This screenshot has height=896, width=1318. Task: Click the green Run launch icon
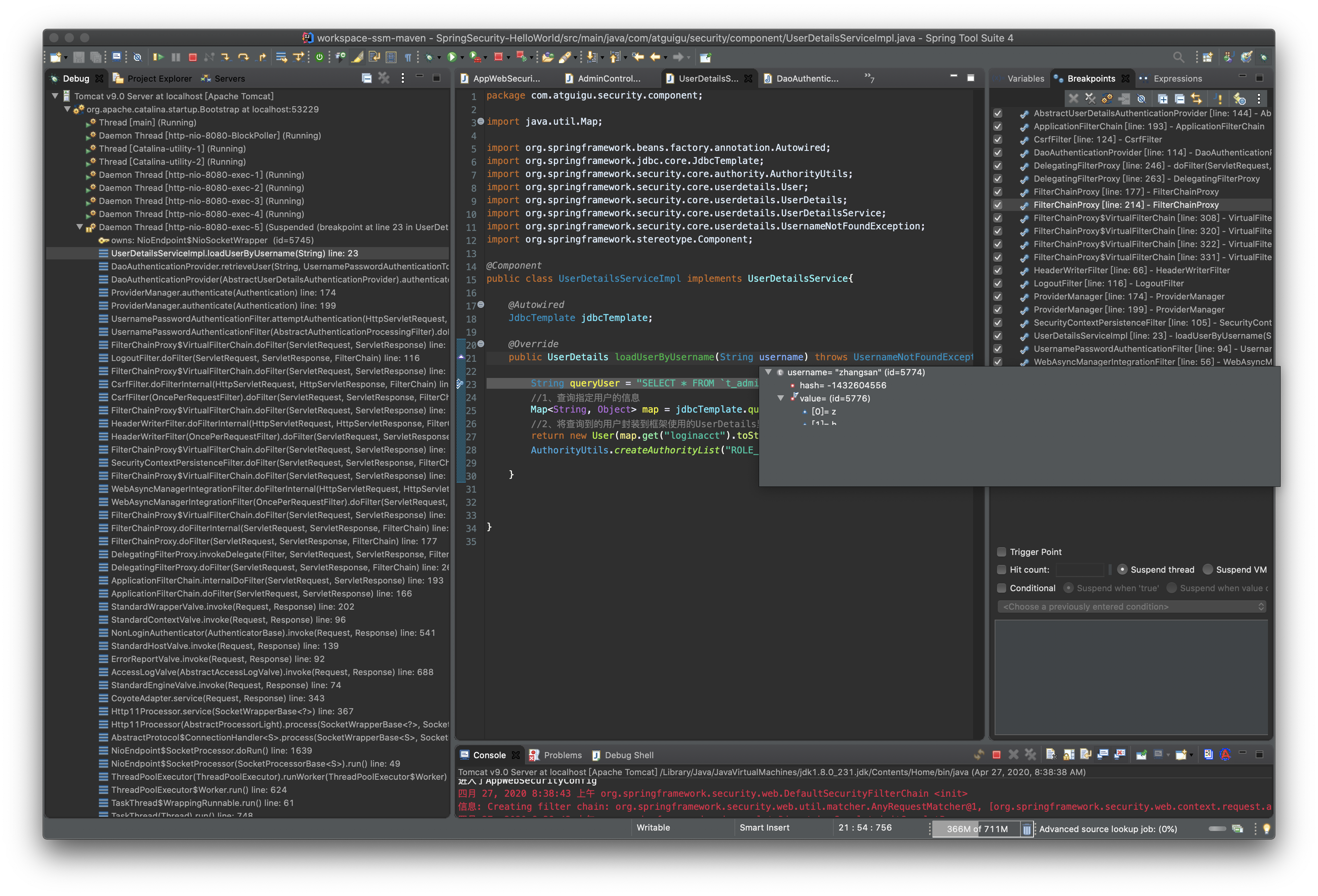pyautogui.click(x=452, y=57)
